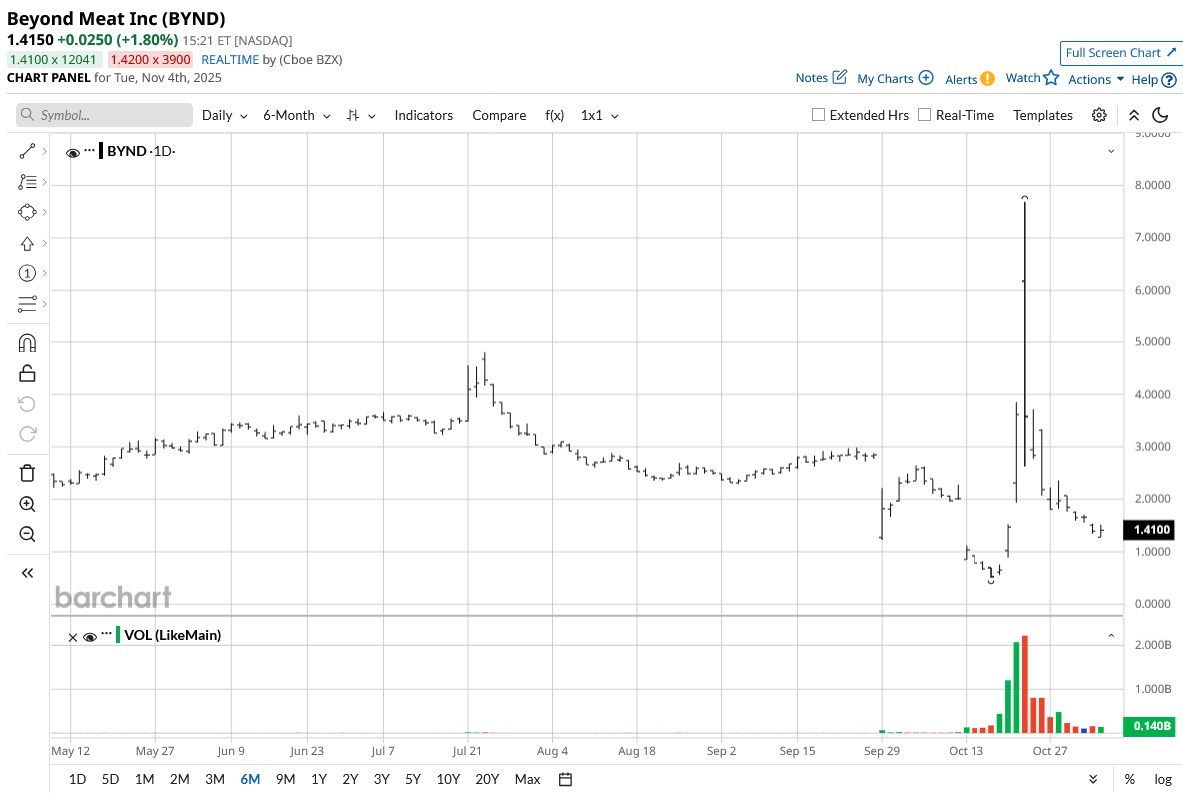This screenshot has height=793, width=1183.
Task: Open the Templates menu
Action: 1043,115
